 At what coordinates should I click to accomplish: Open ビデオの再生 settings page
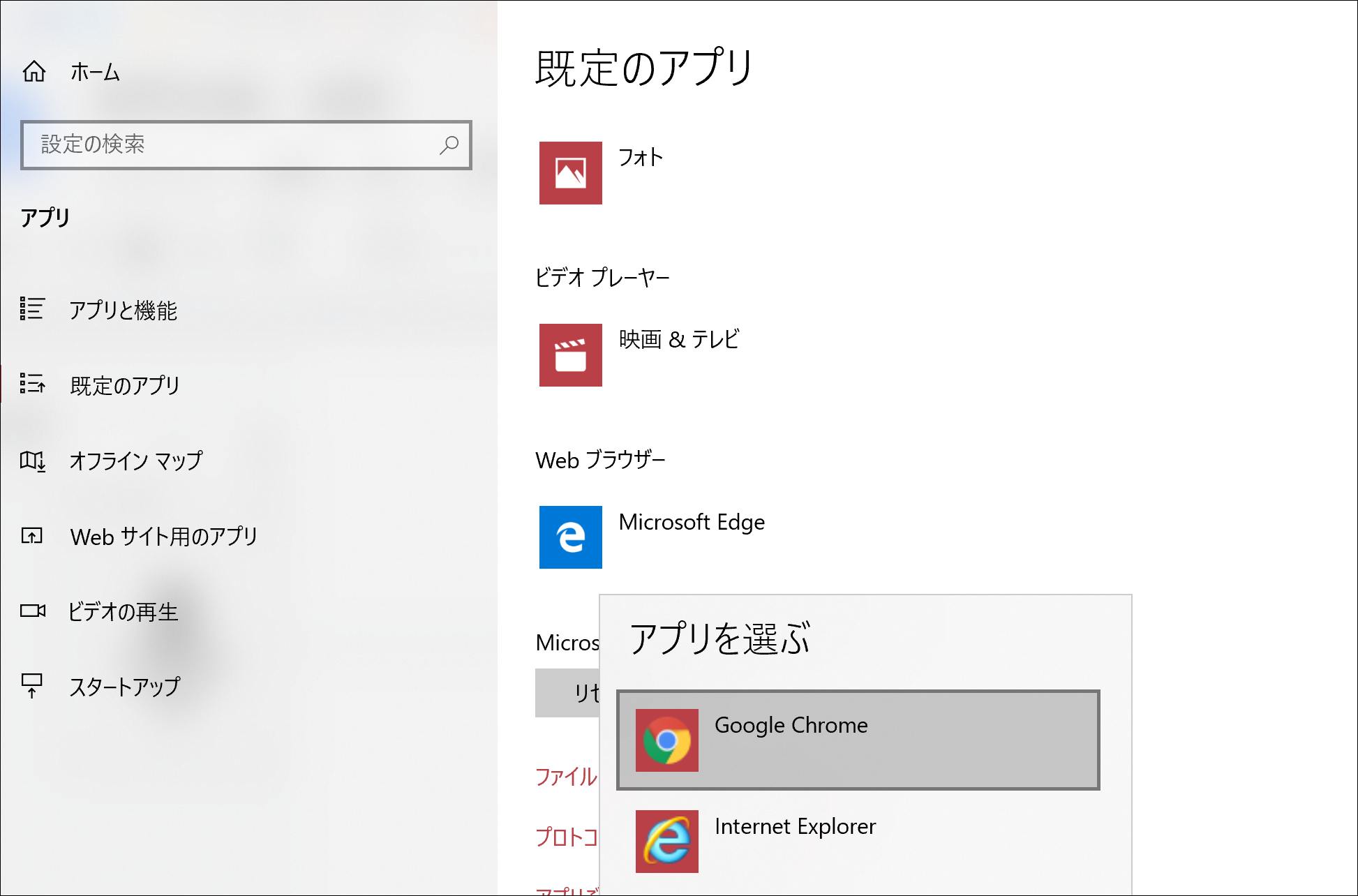click(123, 612)
